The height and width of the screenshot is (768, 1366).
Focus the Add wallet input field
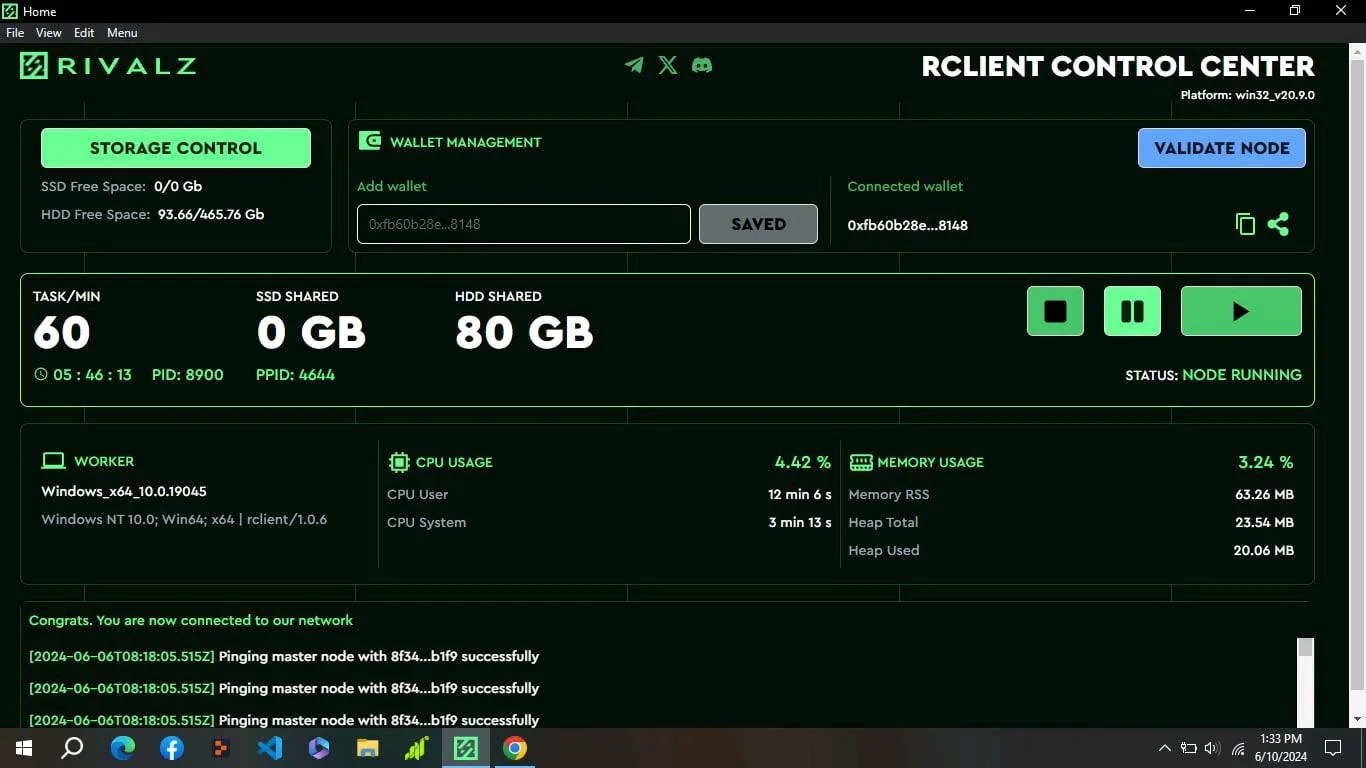tap(524, 224)
